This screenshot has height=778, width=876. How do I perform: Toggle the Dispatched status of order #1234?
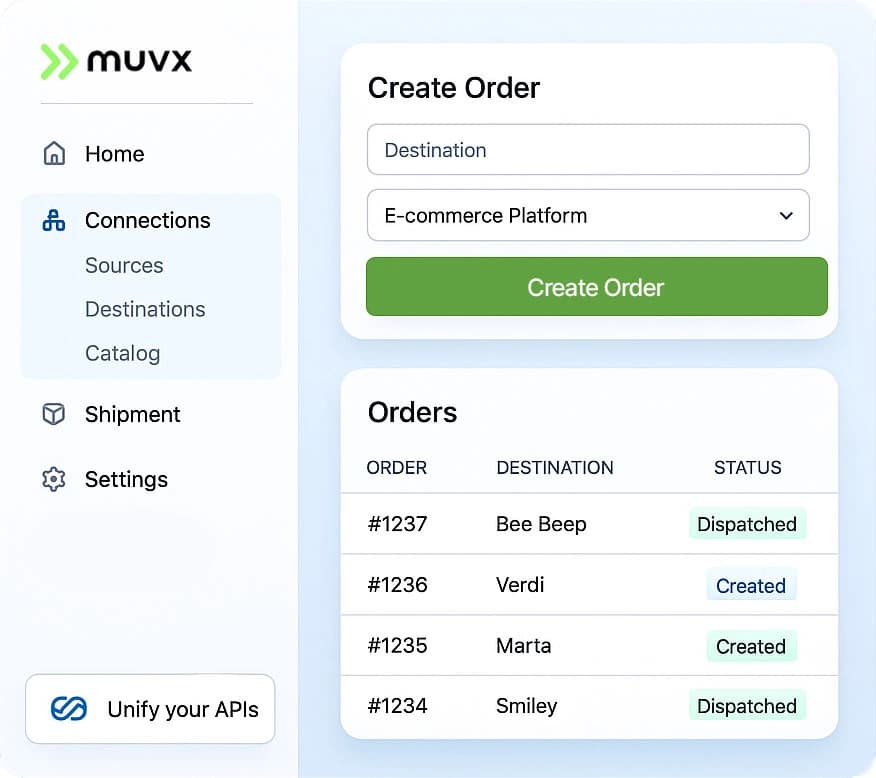click(x=747, y=705)
